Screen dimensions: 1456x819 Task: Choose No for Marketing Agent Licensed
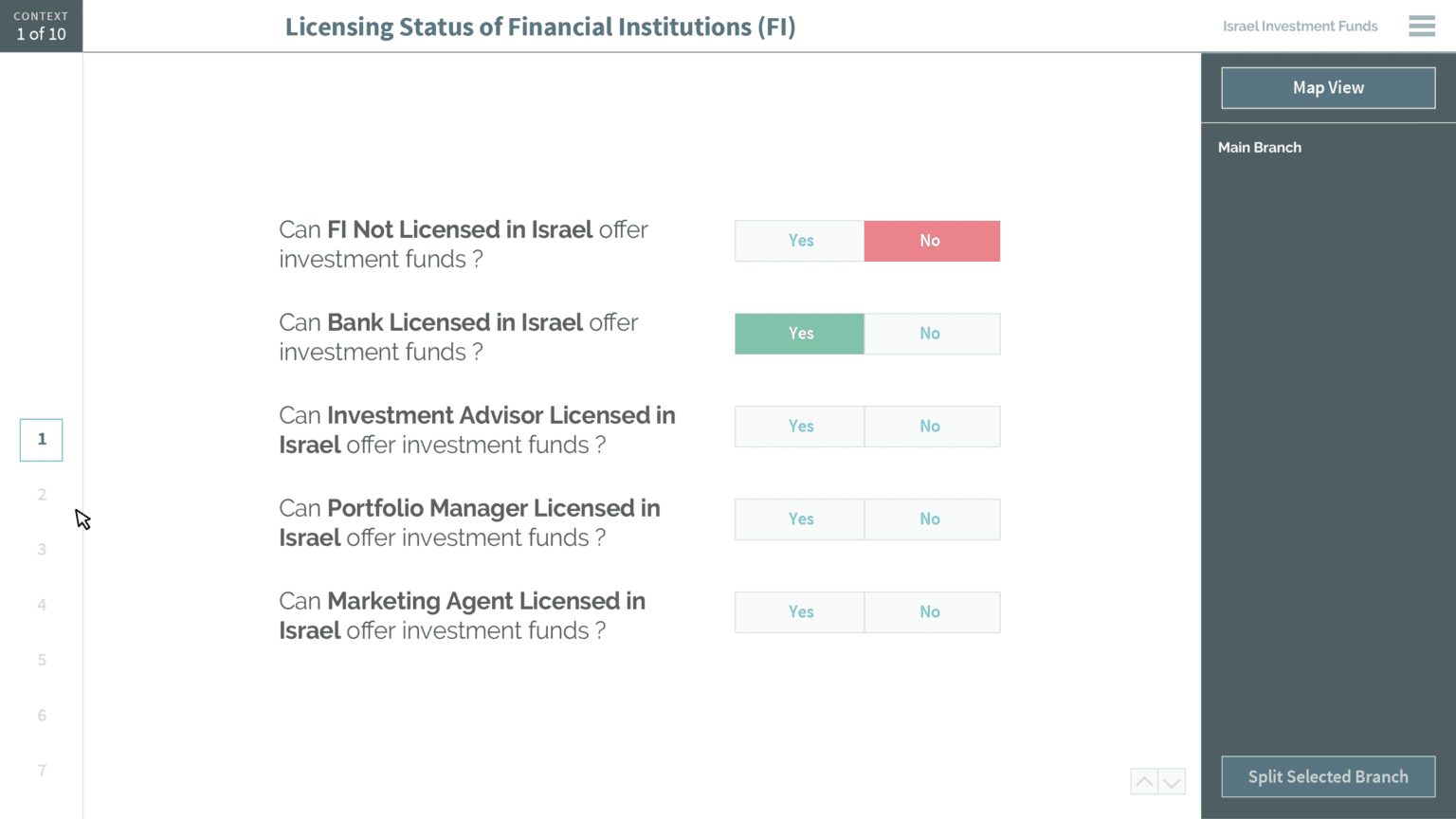[931, 612]
